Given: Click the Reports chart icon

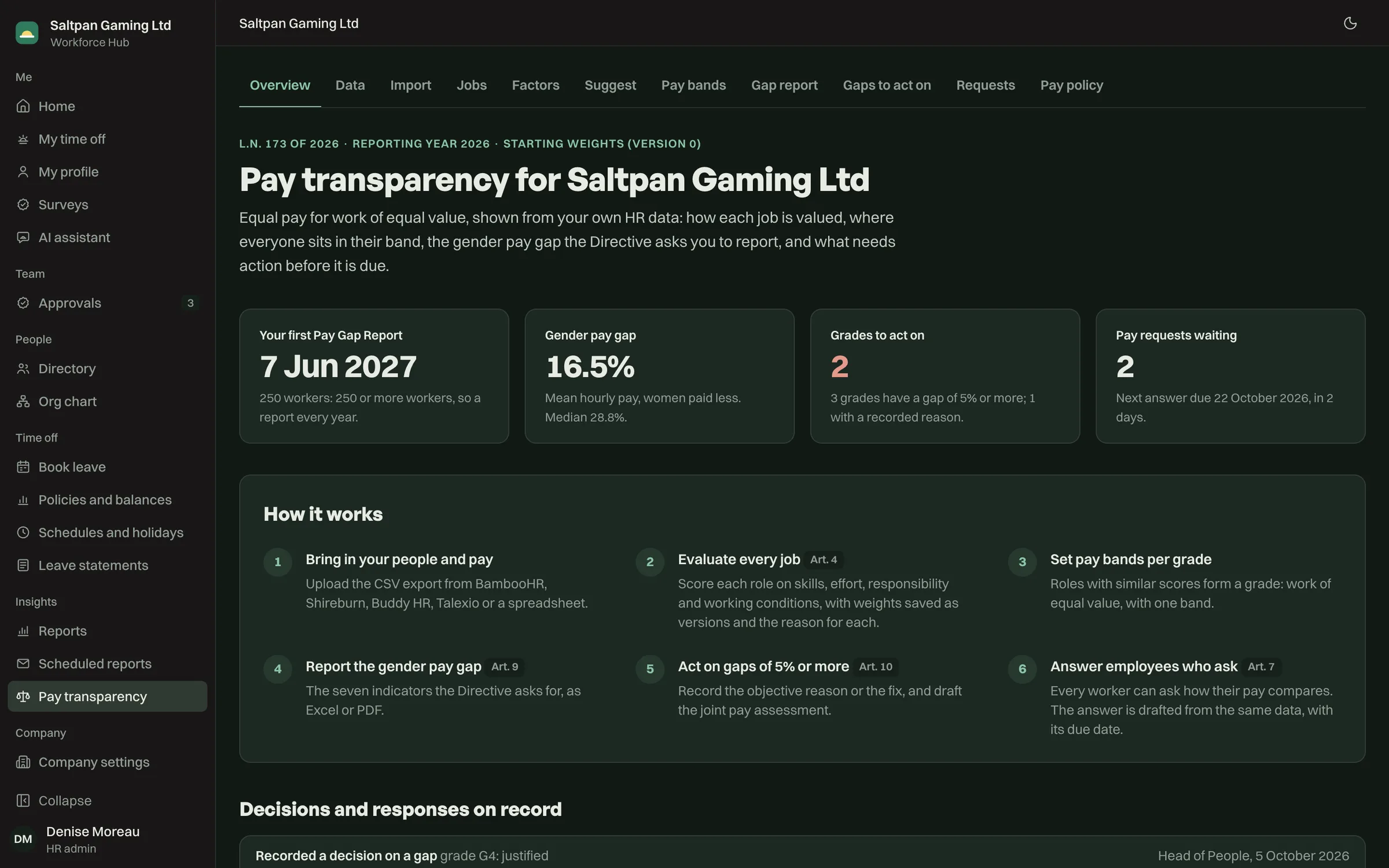Looking at the screenshot, I should pos(23,631).
